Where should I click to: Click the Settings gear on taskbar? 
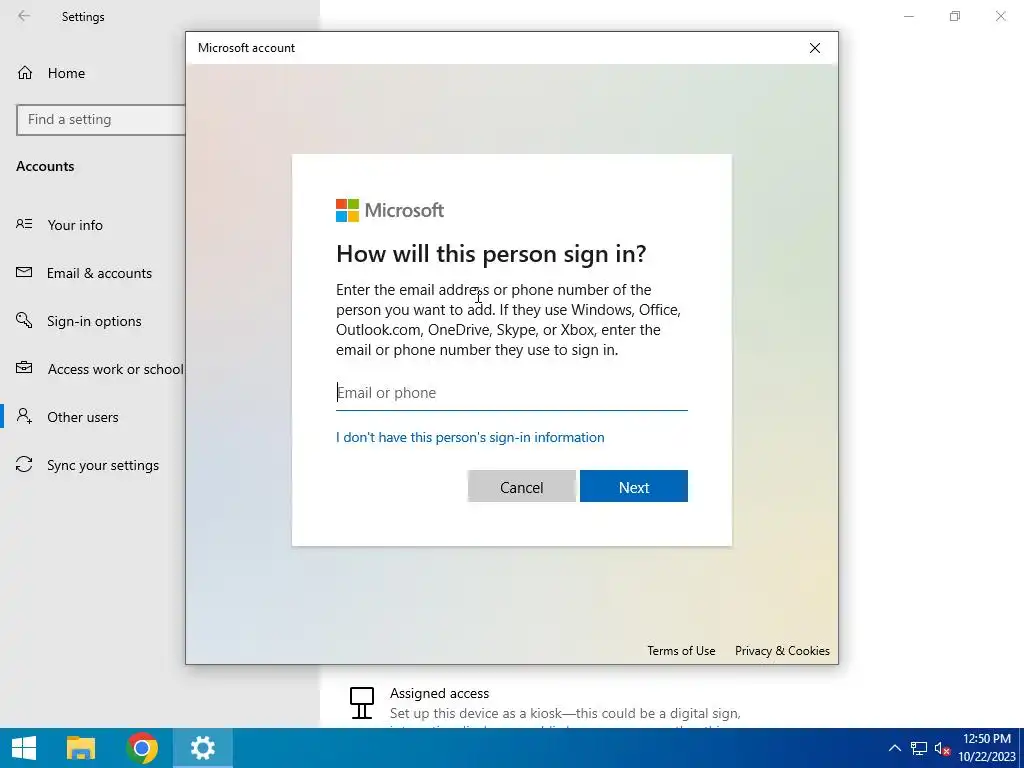pos(202,748)
